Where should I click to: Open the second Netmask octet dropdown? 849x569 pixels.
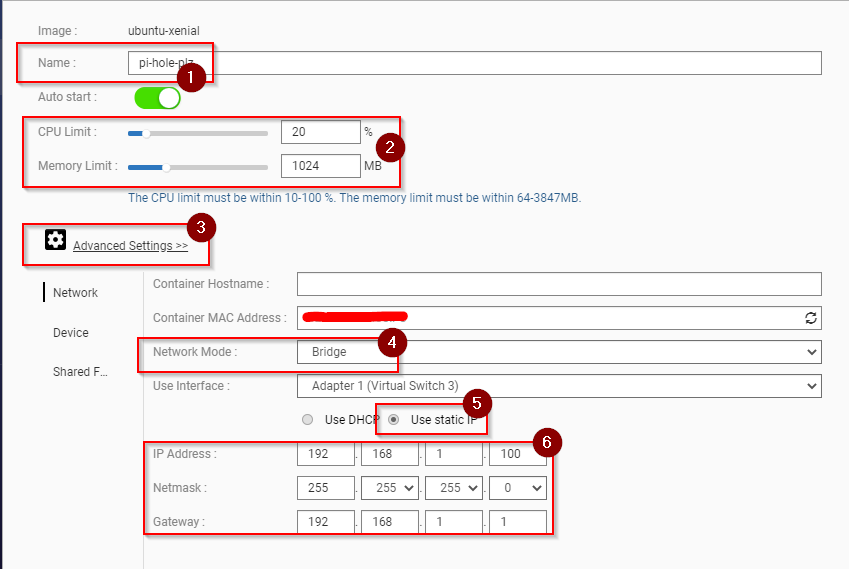click(x=389, y=488)
